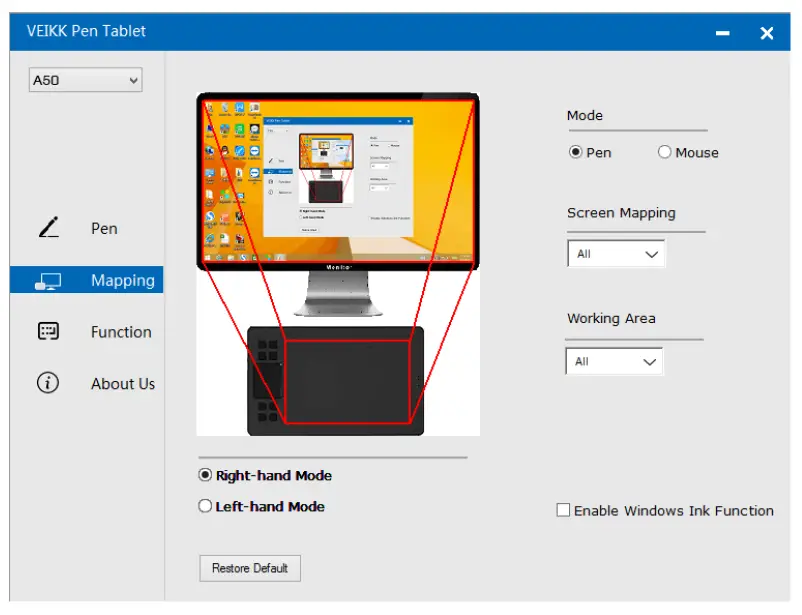Close the VEIKK Pen Tablet window
Viewport: 802px width, 615px height.
click(x=767, y=33)
